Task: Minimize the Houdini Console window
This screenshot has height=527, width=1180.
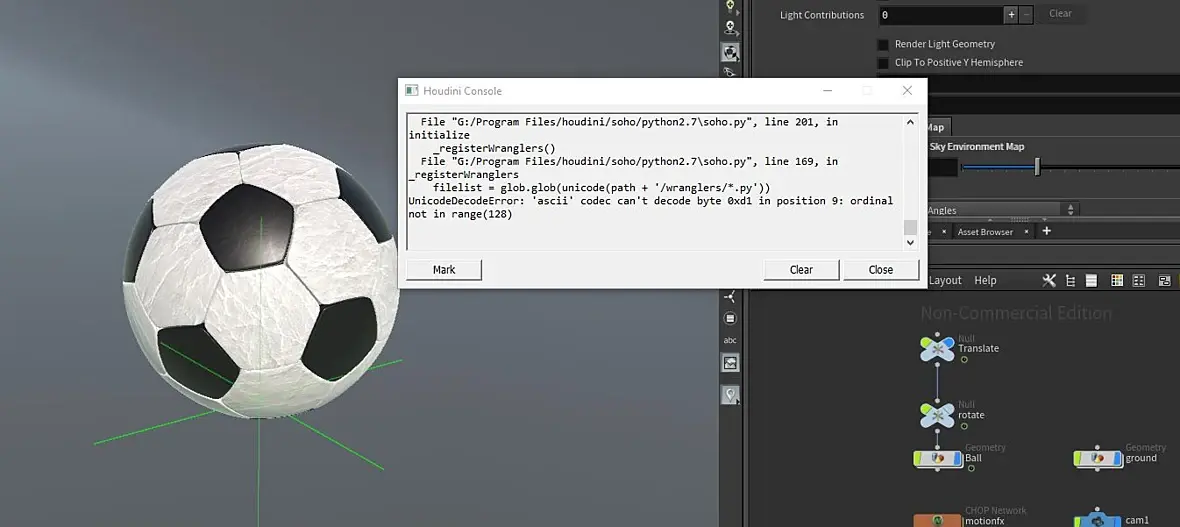Action: (x=827, y=90)
